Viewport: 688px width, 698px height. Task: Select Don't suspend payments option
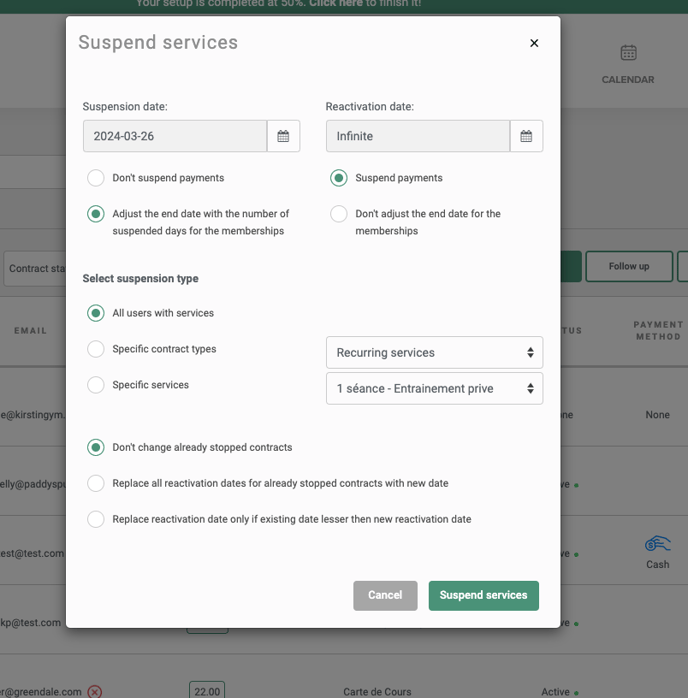(96, 178)
